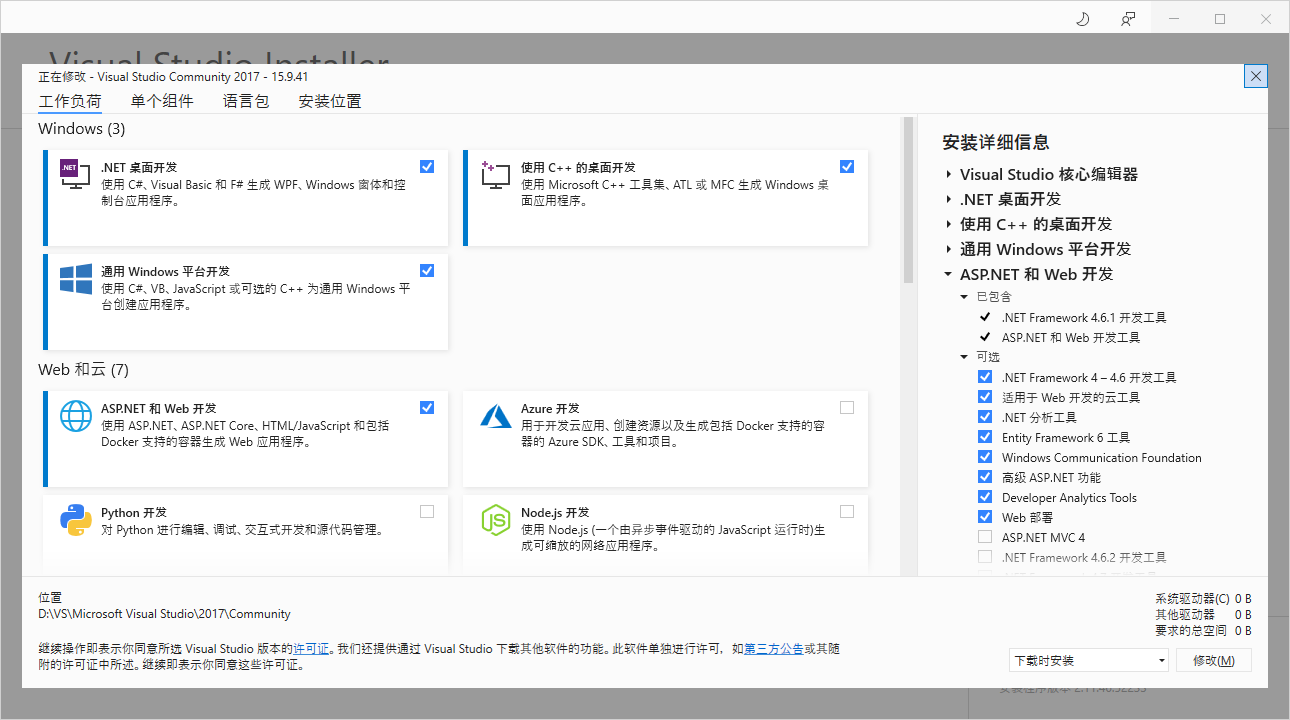This screenshot has width=1290, height=720.
Task: Uncheck 高级 ASP.NET 功能 option
Action: [x=985, y=478]
